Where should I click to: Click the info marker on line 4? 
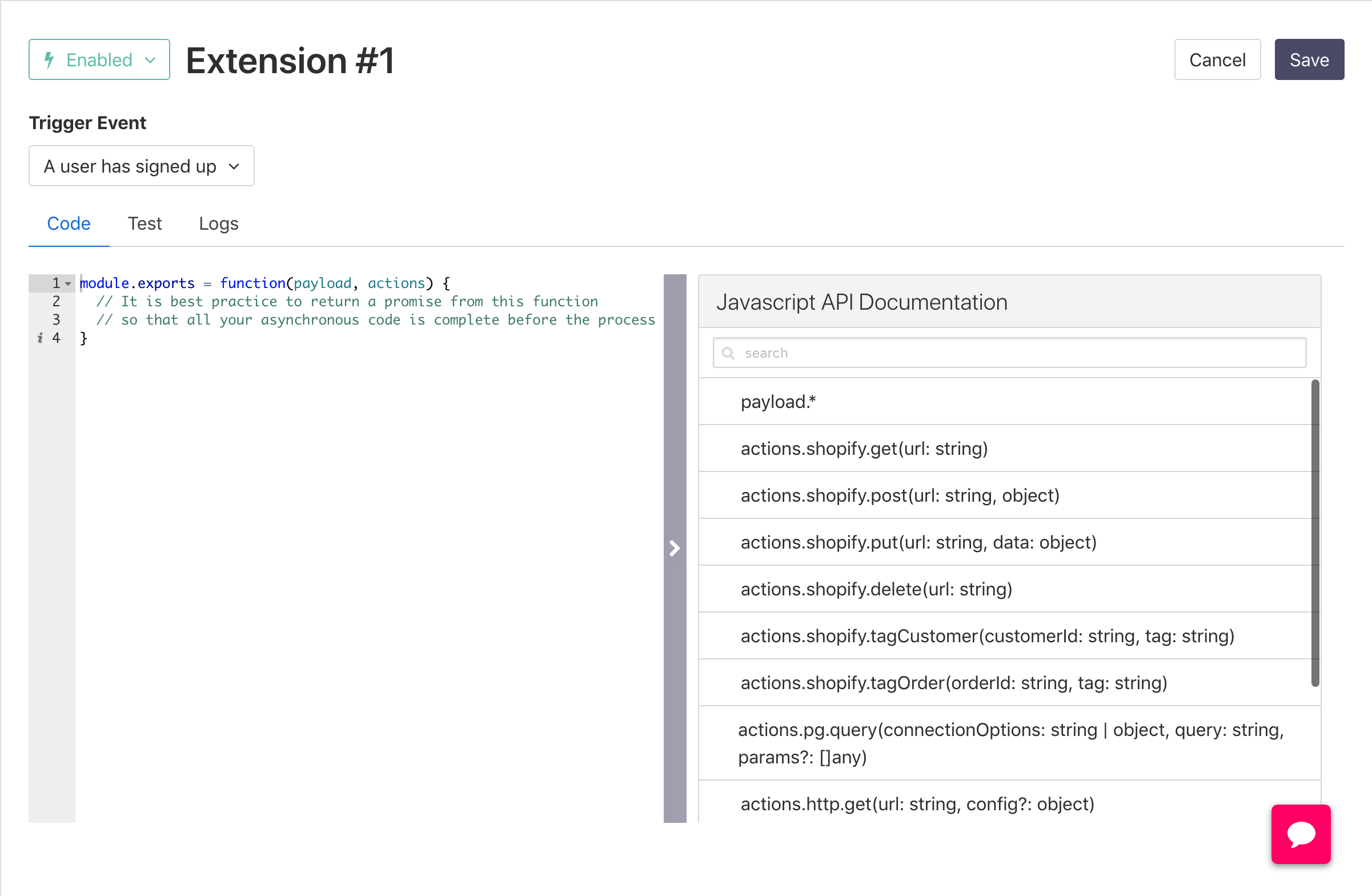40,338
